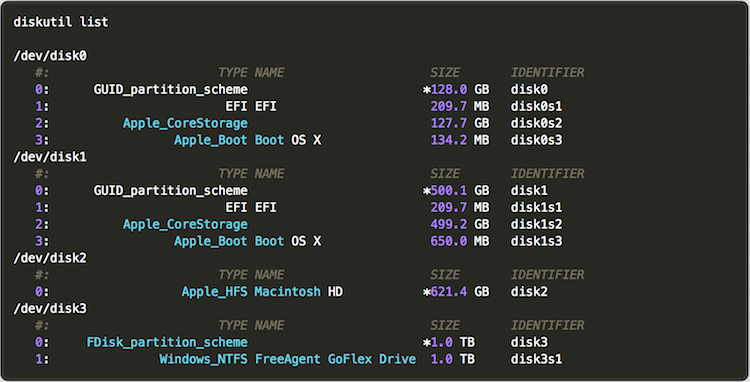Click the 209.7 MB value in disk0s1 row

click(460, 106)
